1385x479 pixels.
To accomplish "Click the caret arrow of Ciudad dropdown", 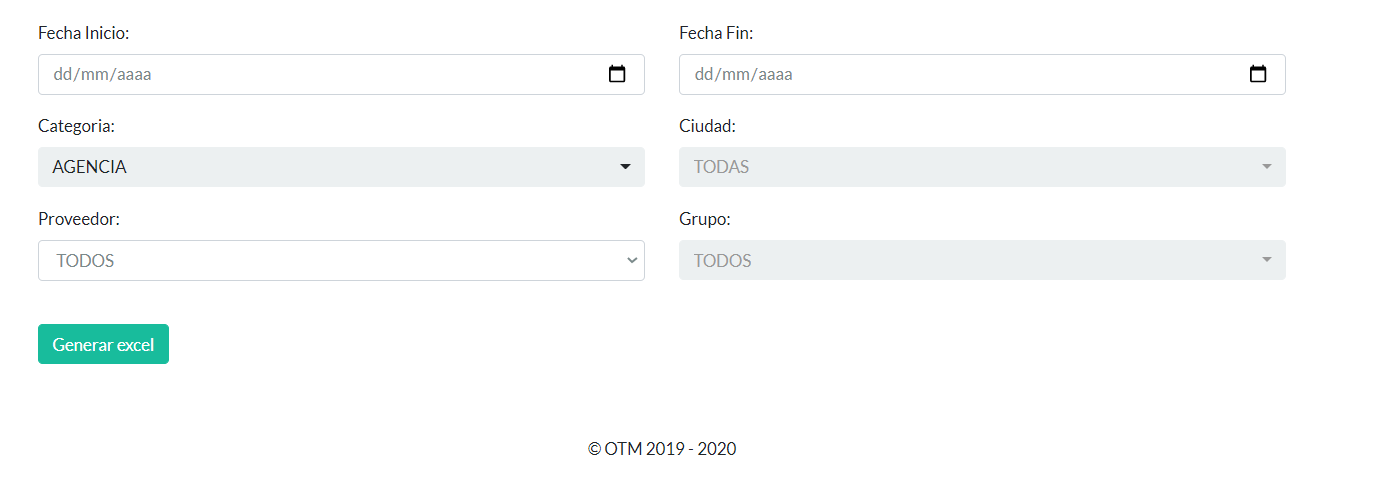I will tap(1266, 167).
